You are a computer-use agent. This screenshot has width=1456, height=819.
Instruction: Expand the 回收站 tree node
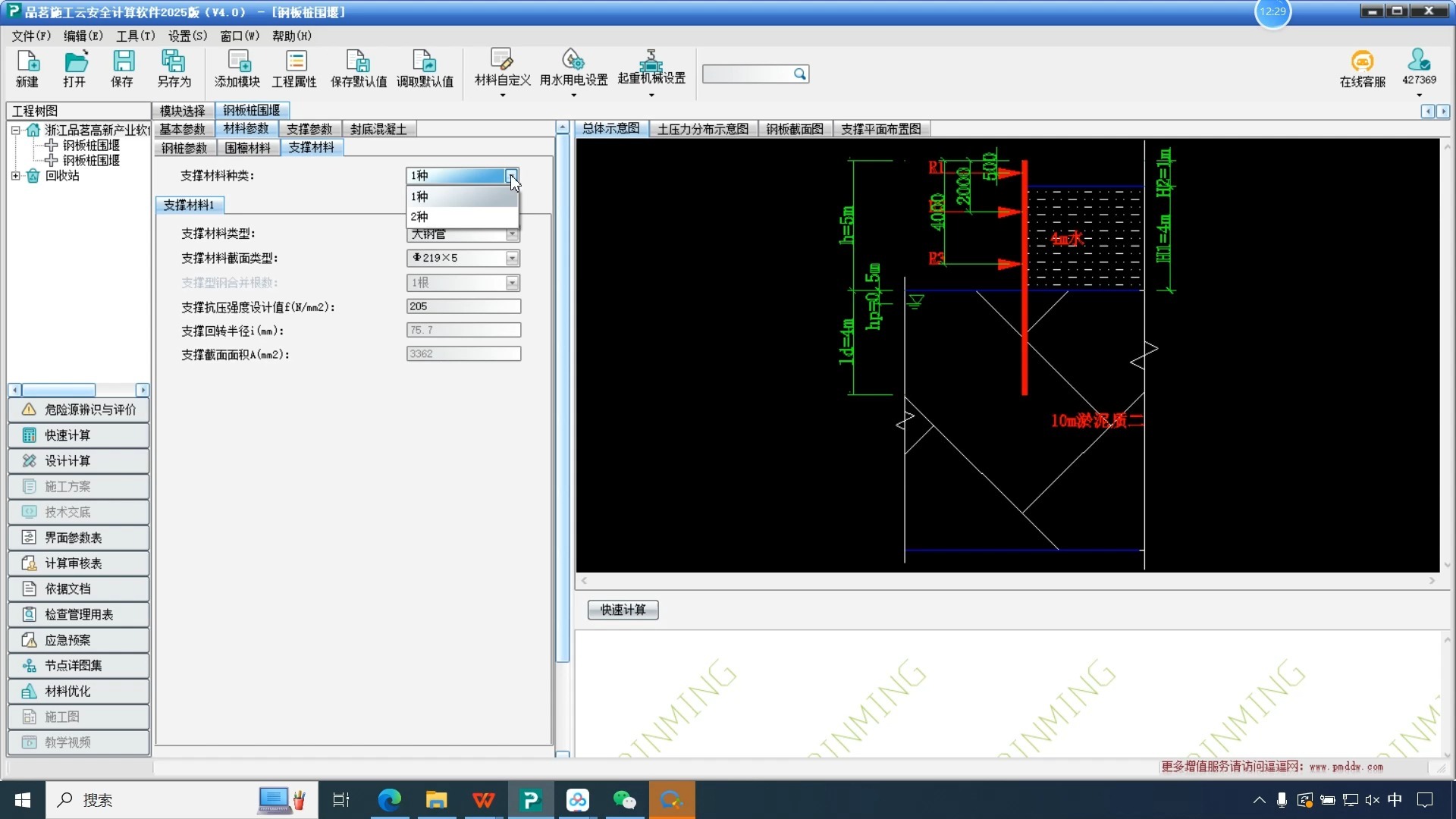tap(15, 176)
